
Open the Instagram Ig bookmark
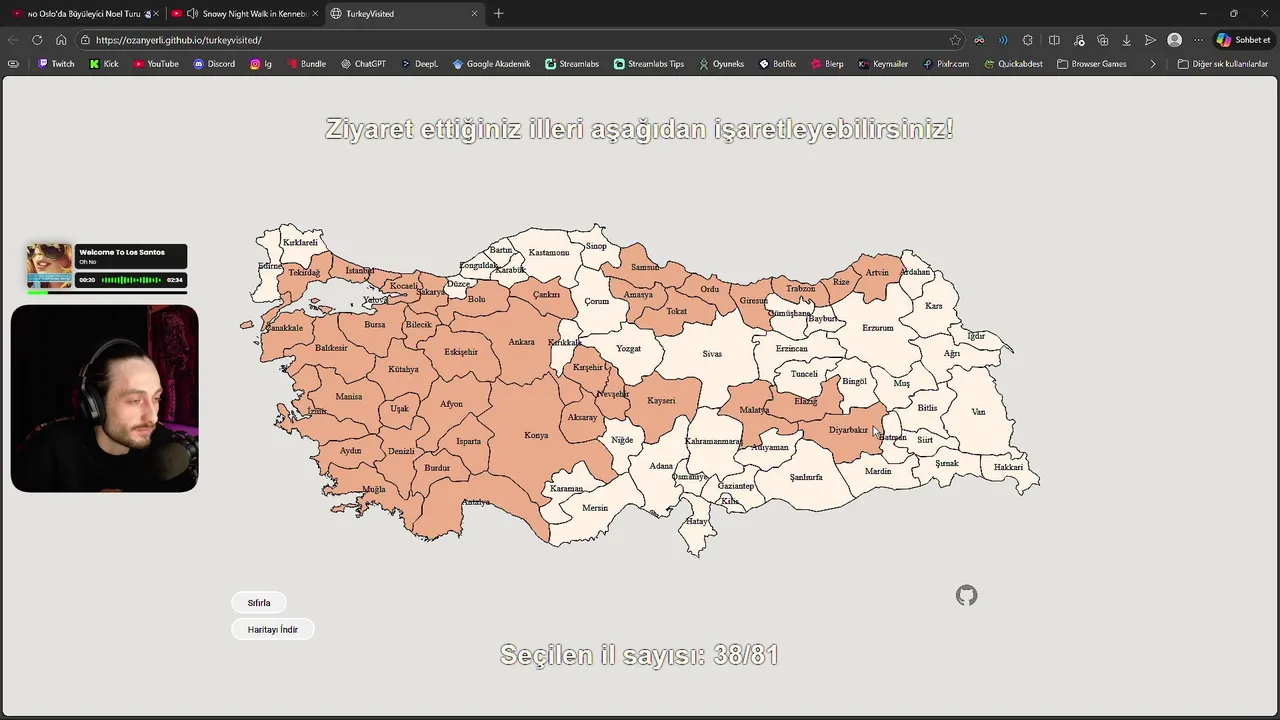[261, 64]
